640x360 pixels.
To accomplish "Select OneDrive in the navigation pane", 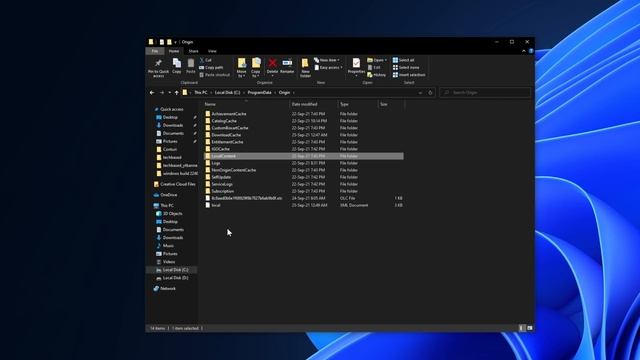I will [165, 195].
